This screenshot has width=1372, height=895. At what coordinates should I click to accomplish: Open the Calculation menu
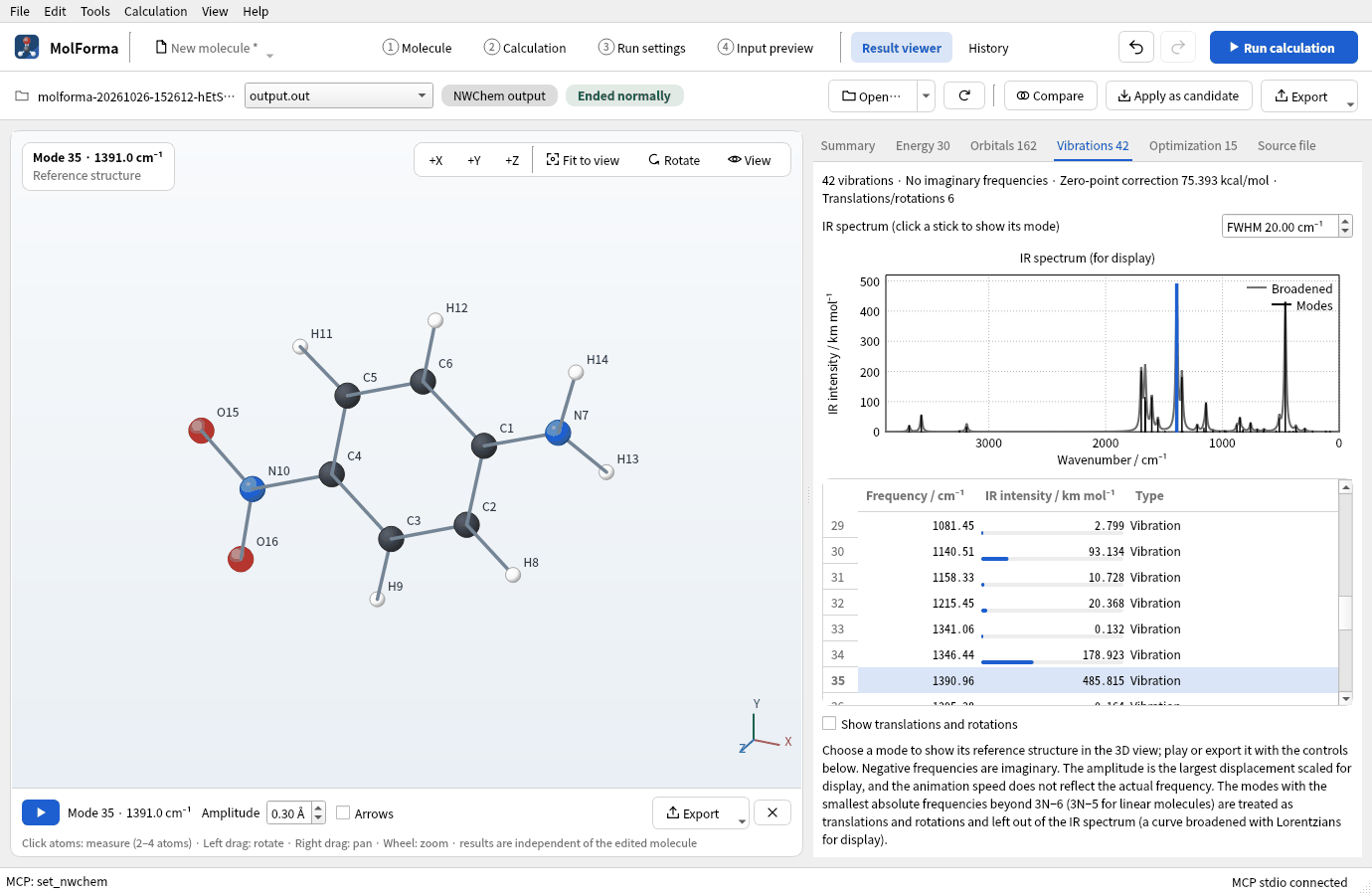155,11
